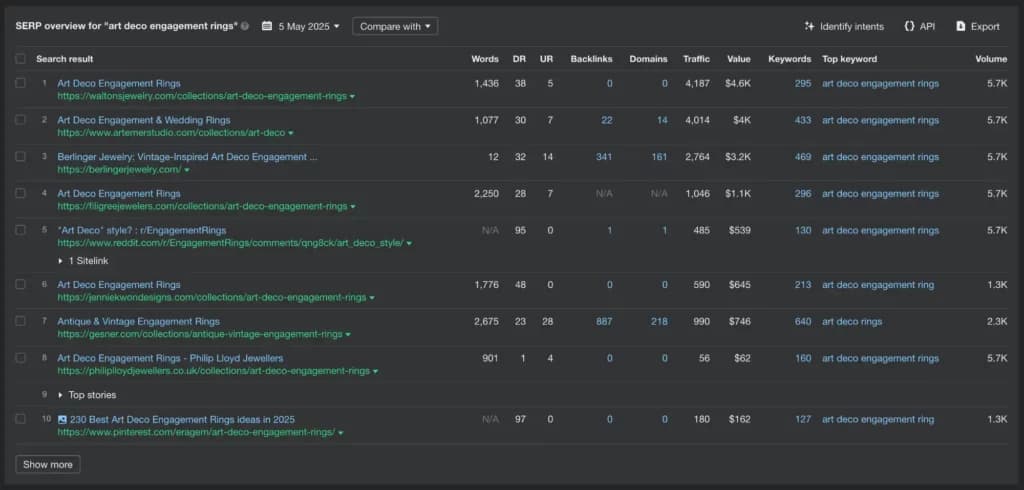This screenshot has width=1024, height=490.
Task: Open the Compare with dropdown
Action: 394,26
